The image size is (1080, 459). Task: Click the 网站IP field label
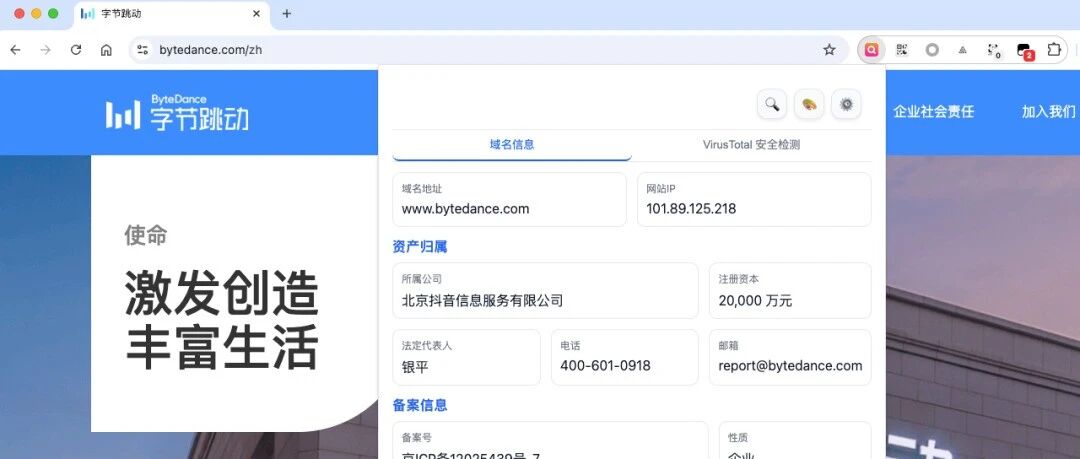(661, 188)
